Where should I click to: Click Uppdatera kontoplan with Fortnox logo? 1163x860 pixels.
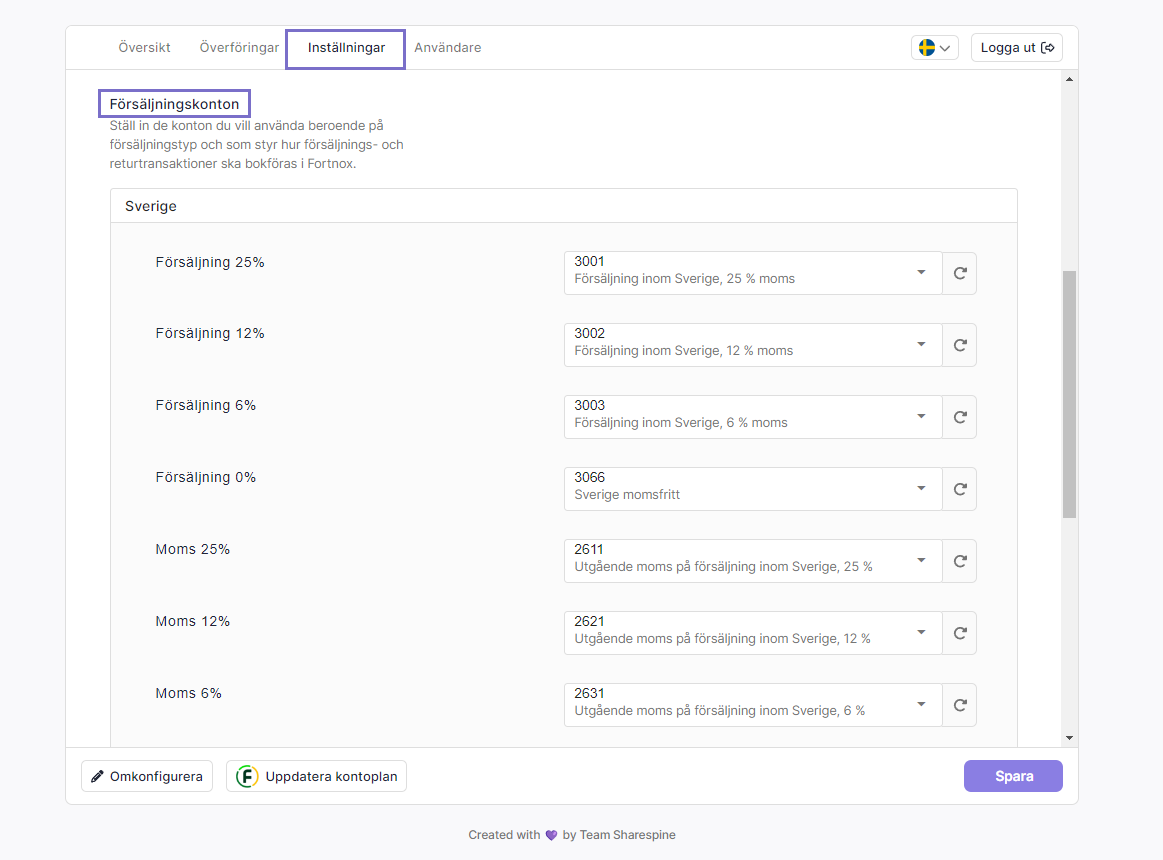[316, 776]
